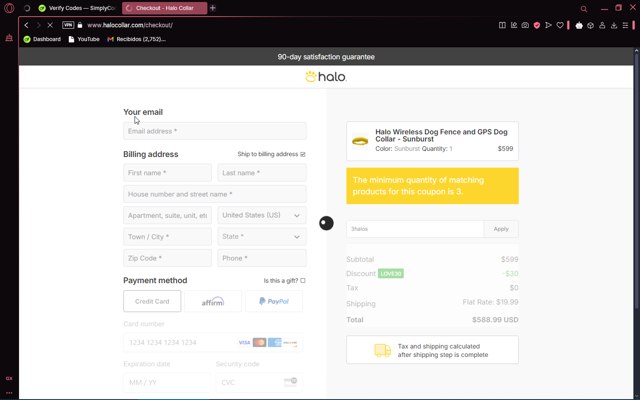640x400 pixels.
Task: Select Affirm payment method
Action: pyautogui.click(x=213, y=301)
